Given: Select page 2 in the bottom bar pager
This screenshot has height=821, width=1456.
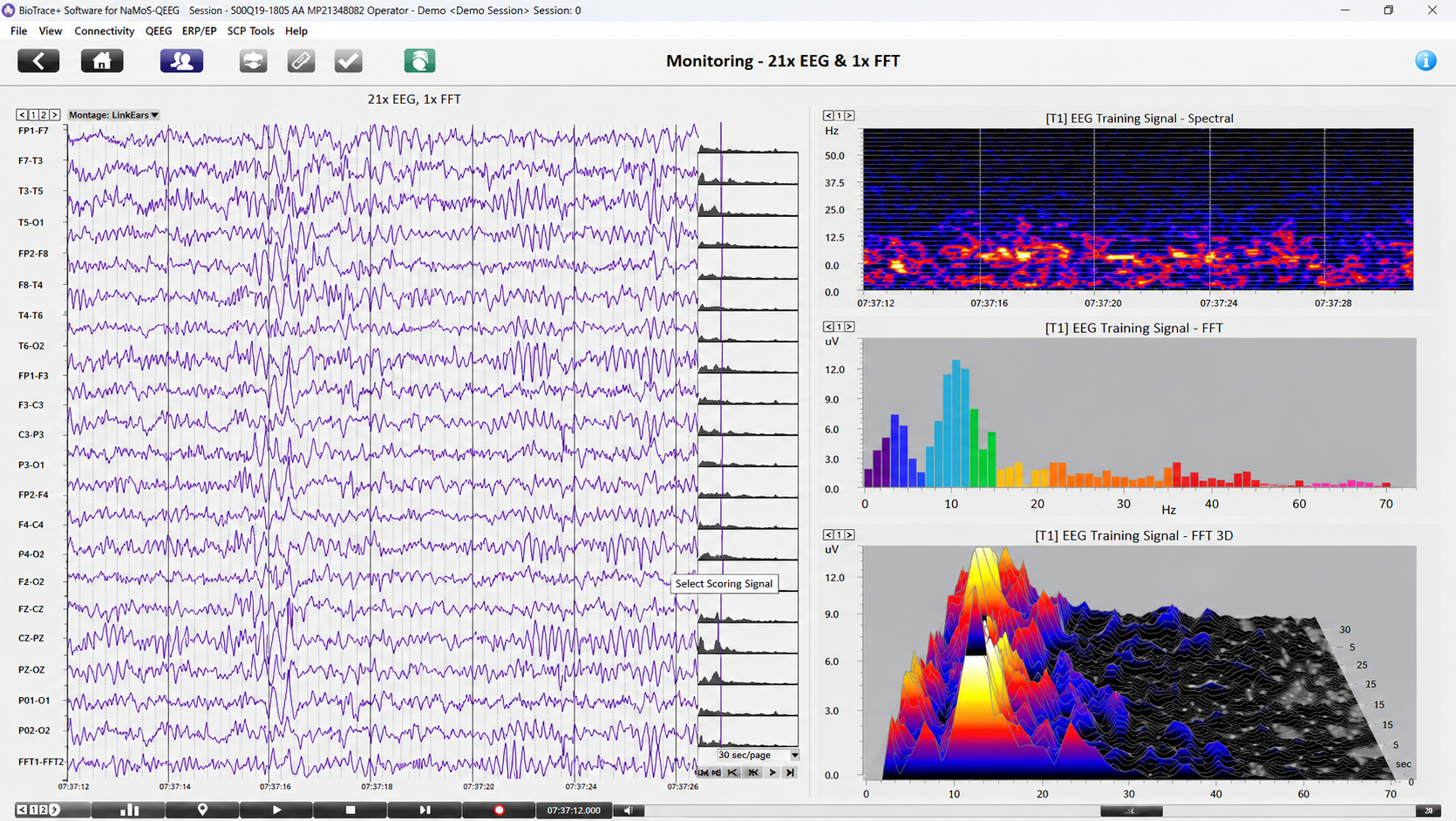Looking at the screenshot, I should (44, 810).
